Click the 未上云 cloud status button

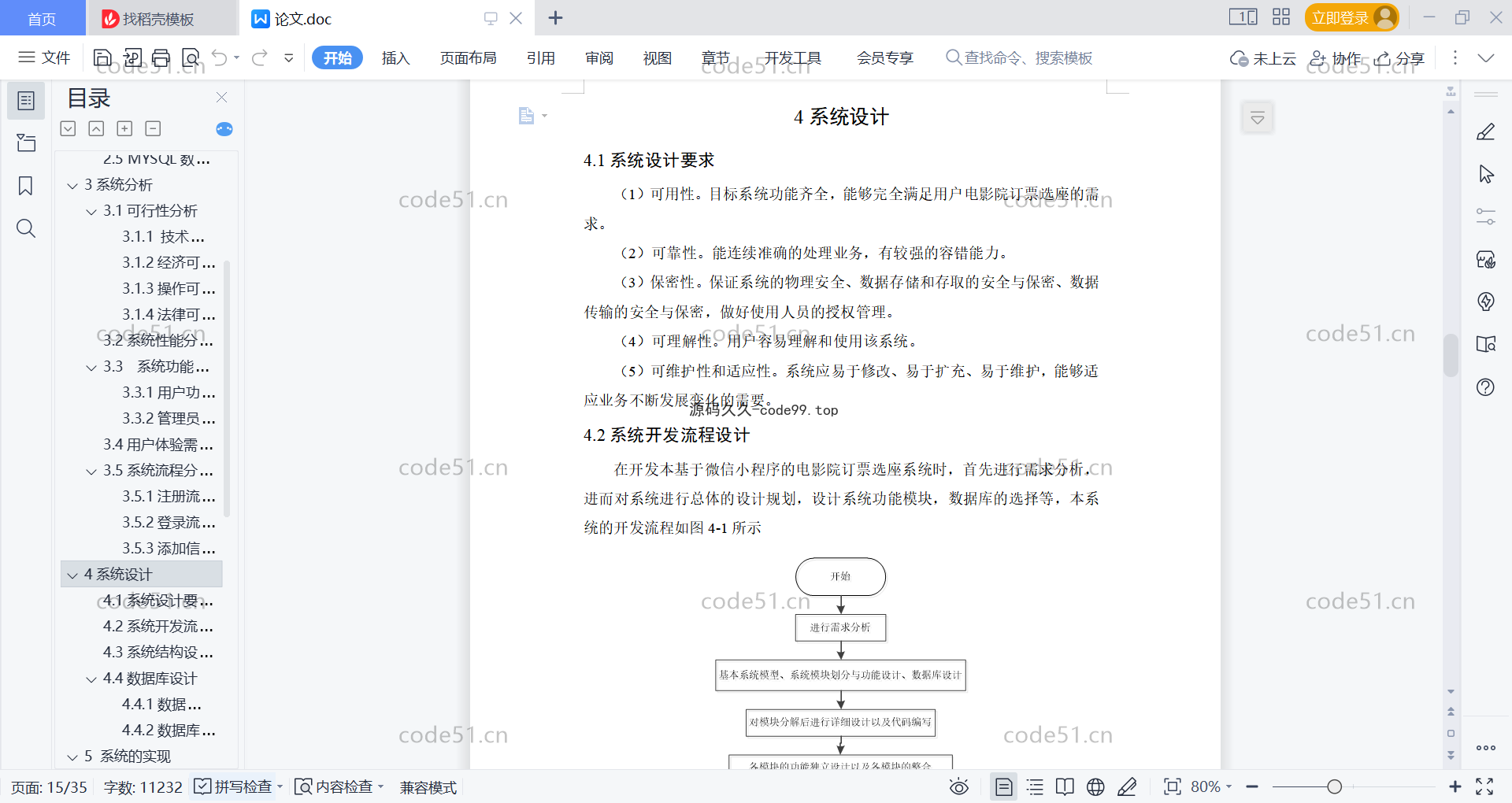(1263, 58)
